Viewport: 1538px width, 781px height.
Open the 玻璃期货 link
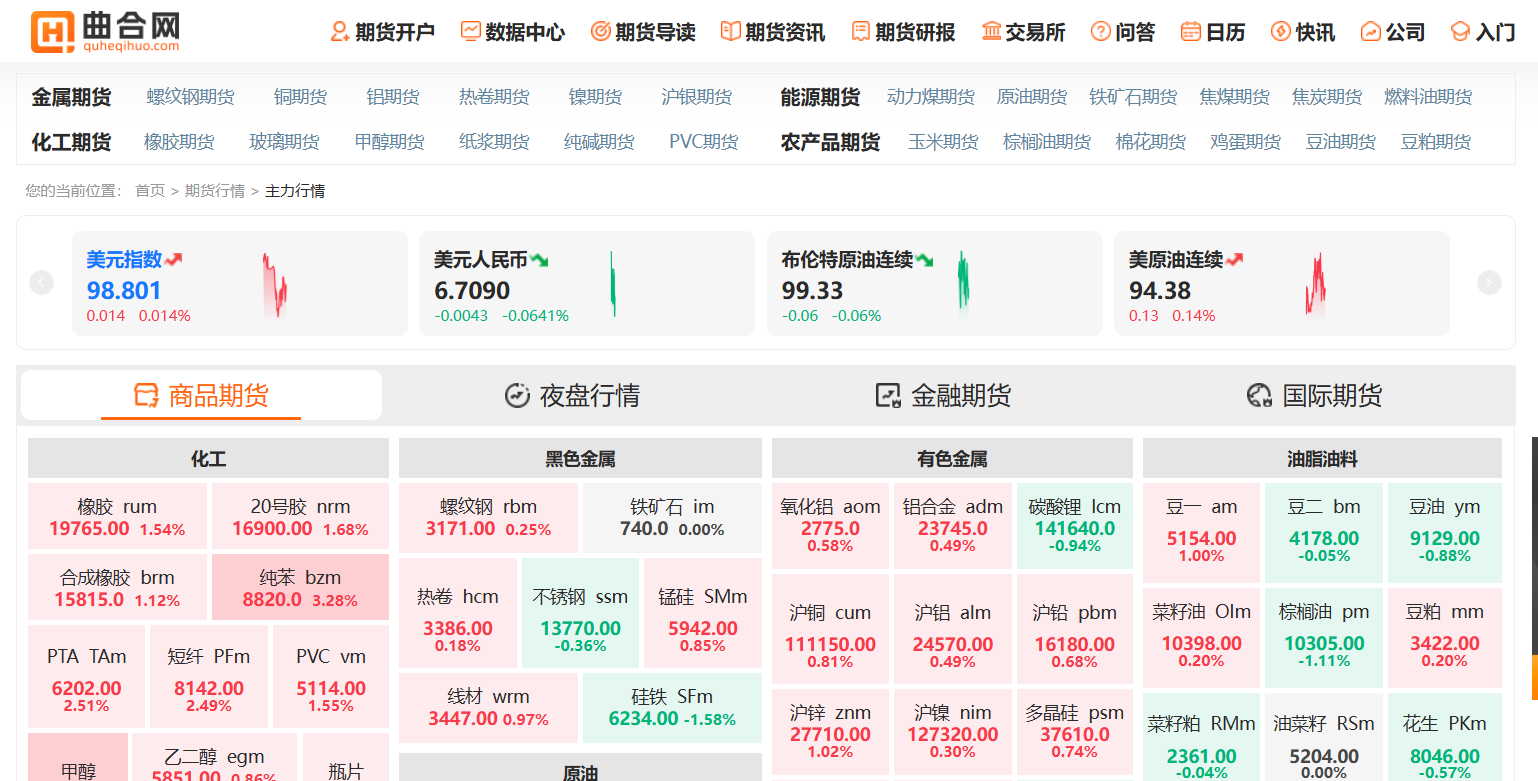(x=284, y=142)
